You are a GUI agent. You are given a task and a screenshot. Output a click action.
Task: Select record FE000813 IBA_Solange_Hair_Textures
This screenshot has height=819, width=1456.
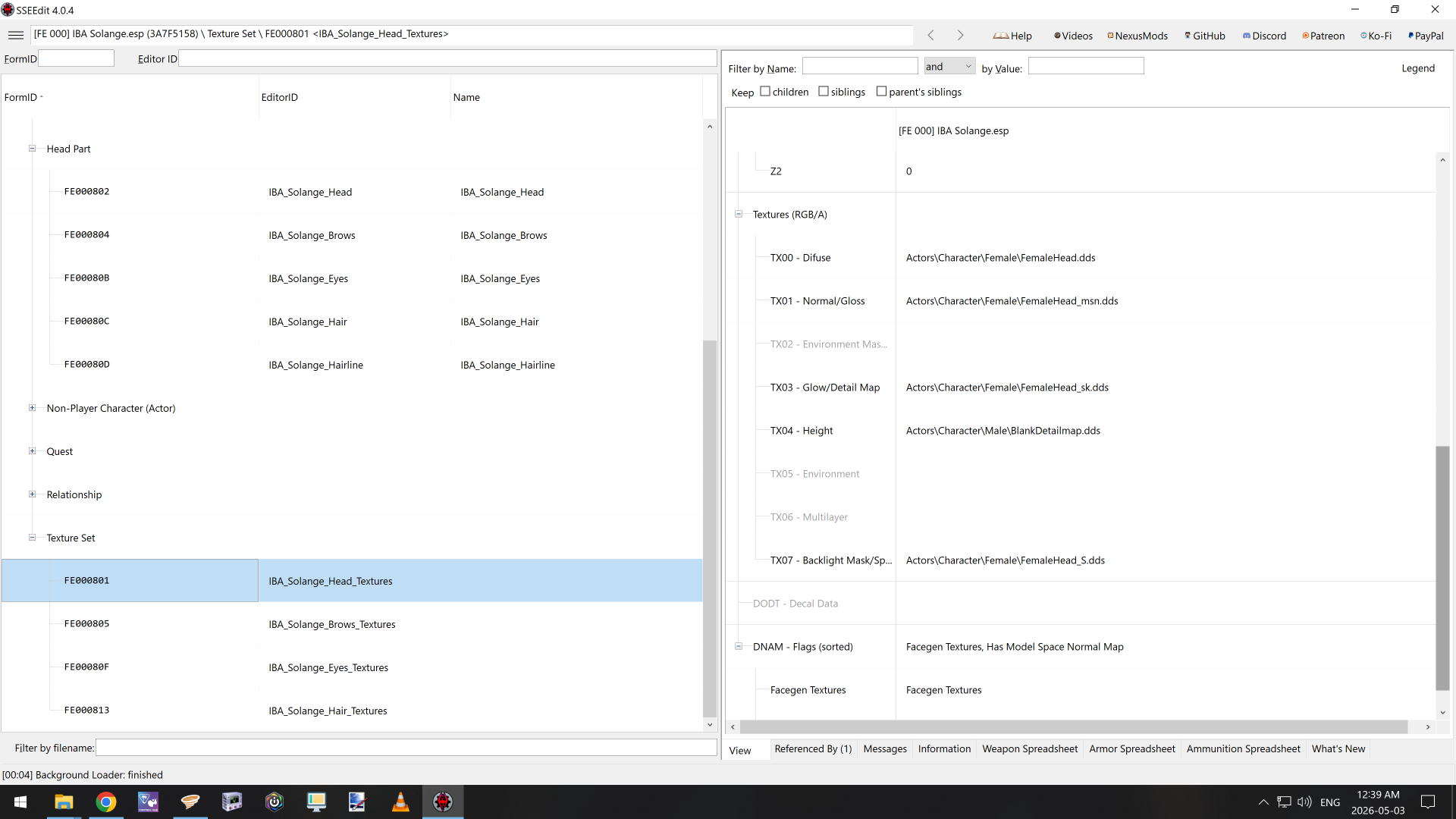coord(352,711)
